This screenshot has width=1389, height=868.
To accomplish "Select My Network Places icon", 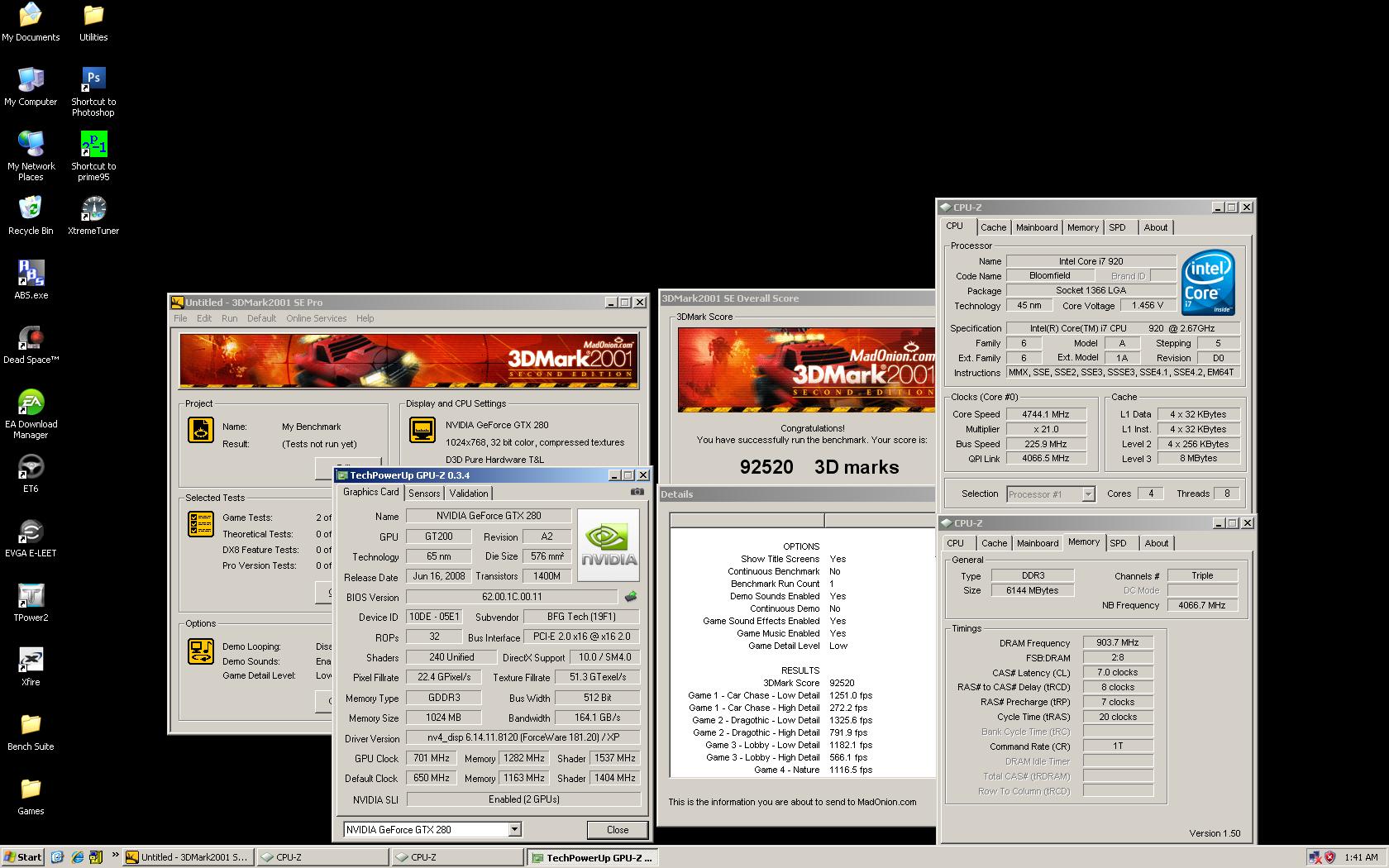I will pos(31,155).
